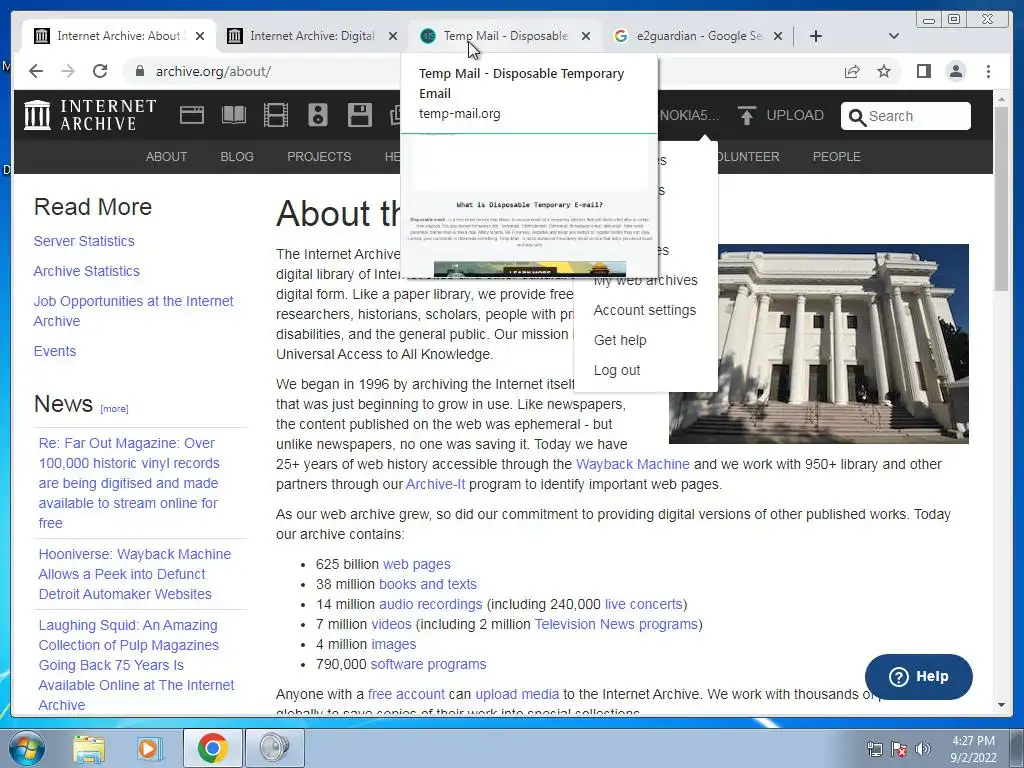Open Chrome profile avatar
The width and height of the screenshot is (1024, 768).
pos(956,71)
